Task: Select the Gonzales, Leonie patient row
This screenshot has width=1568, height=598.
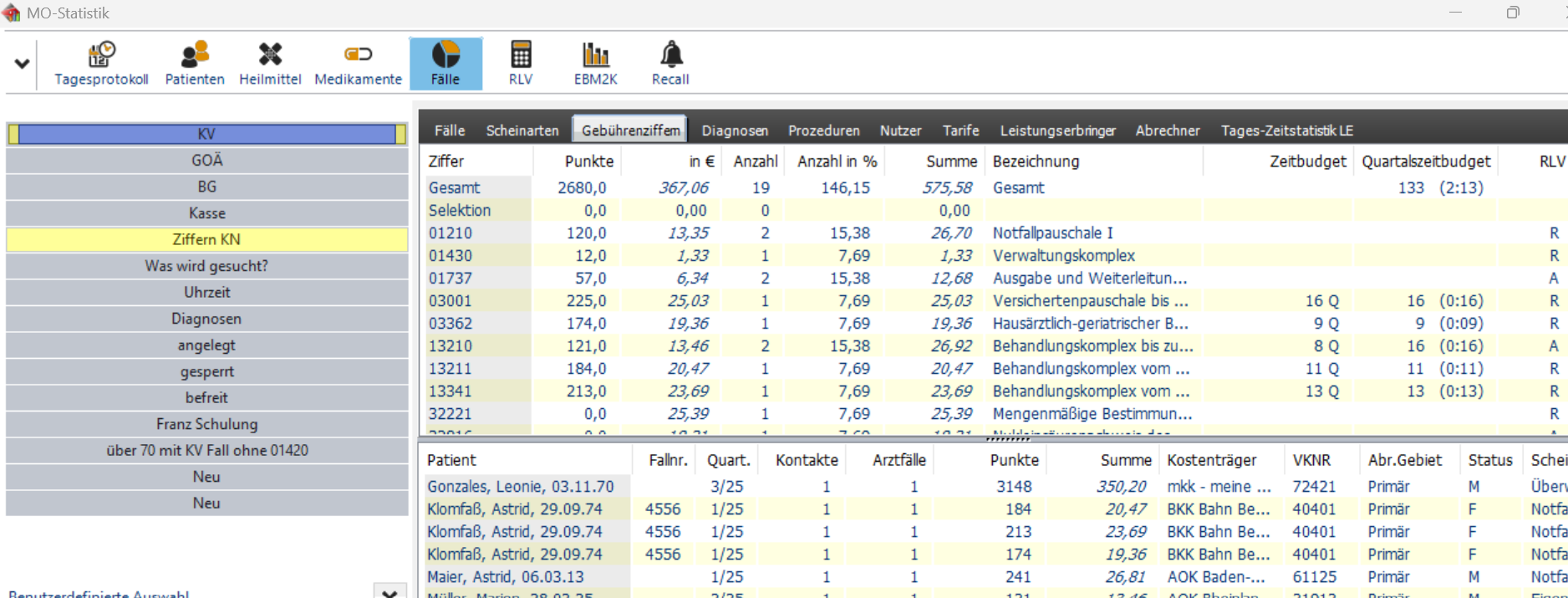Action: coord(520,487)
